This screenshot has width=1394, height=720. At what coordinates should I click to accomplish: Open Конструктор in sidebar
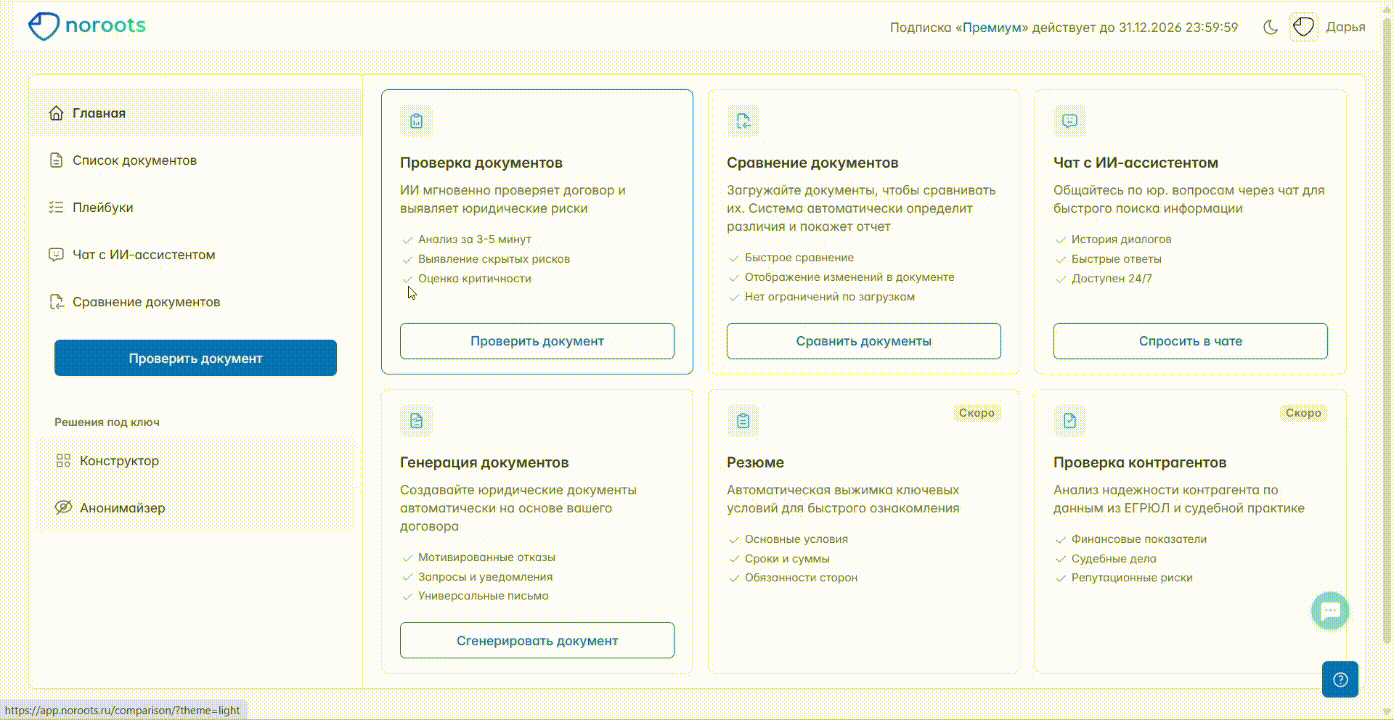(196, 461)
